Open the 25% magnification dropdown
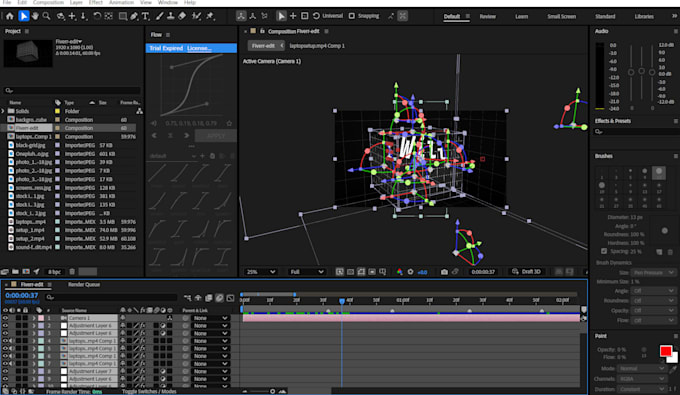Image resolution: width=680 pixels, height=395 pixels. tap(260, 272)
